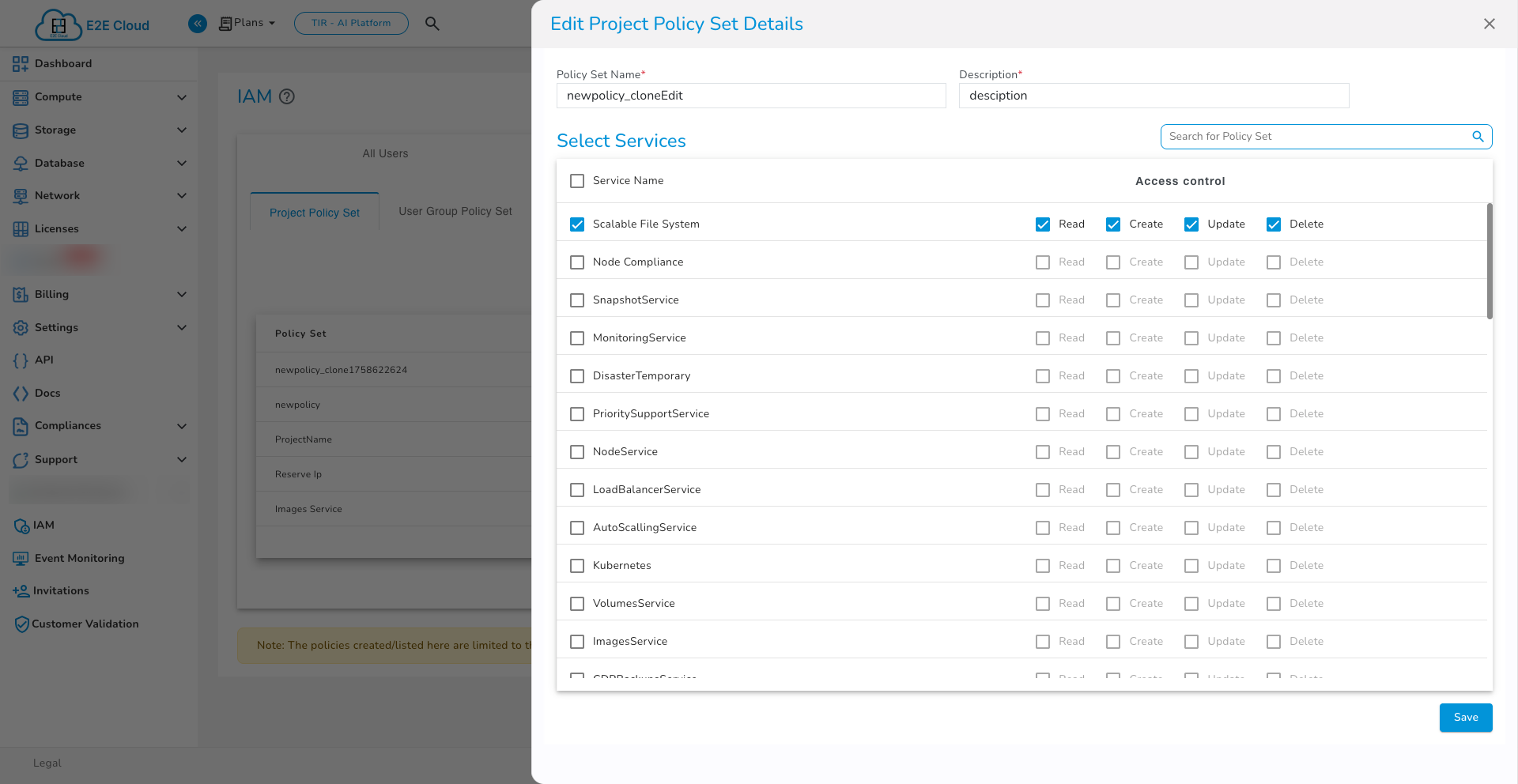
Task: Click the sidebar collapse double-arrow icon
Action: (x=198, y=24)
